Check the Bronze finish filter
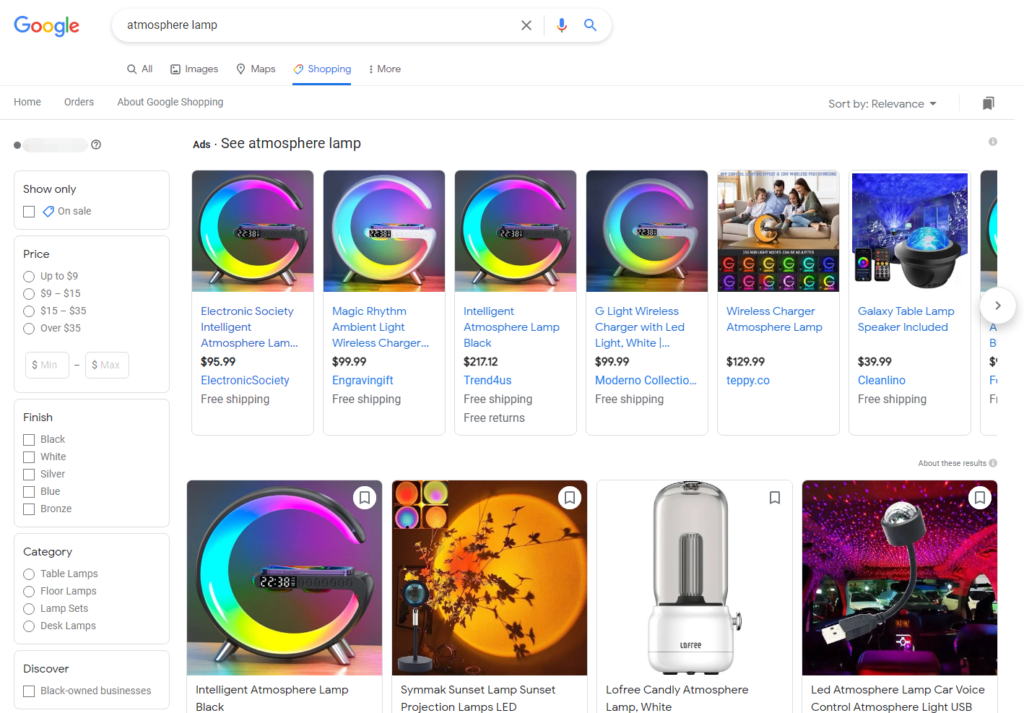 tap(29, 509)
